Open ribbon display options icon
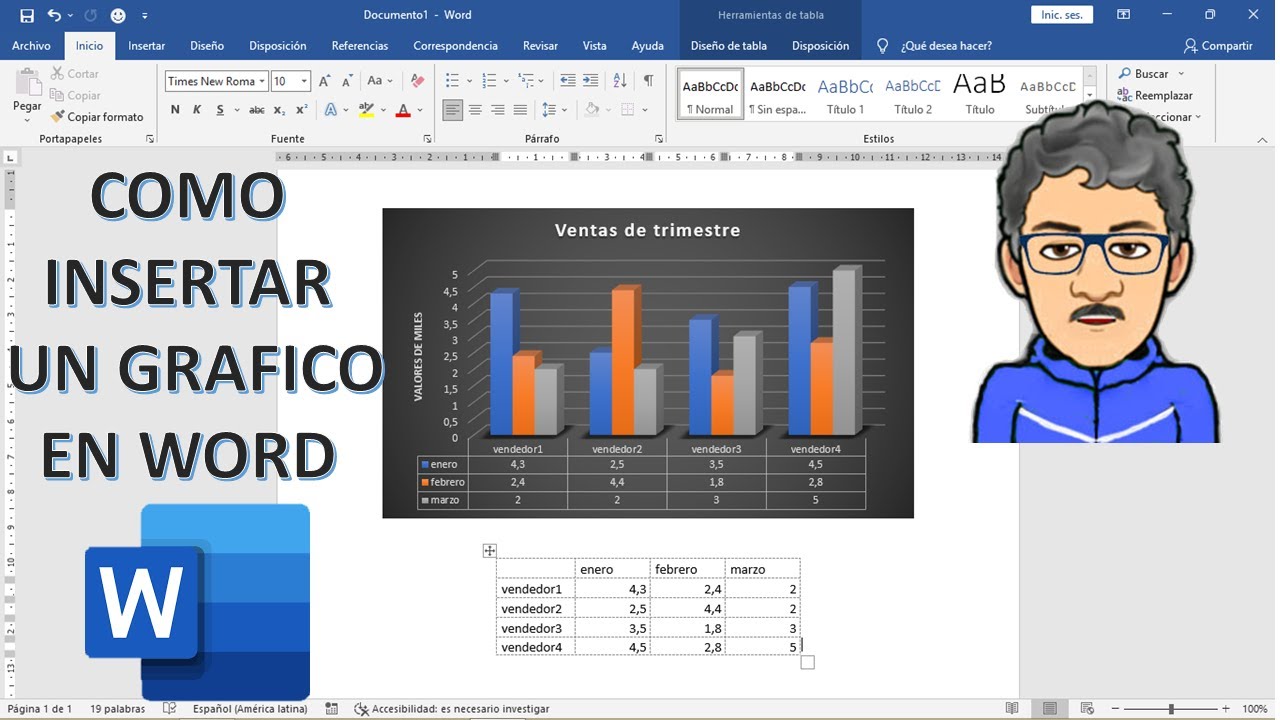 point(1124,15)
